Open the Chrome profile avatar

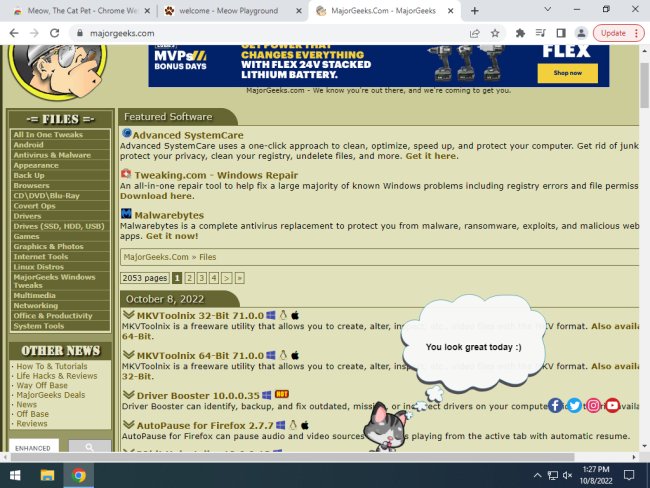click(581, 33)
